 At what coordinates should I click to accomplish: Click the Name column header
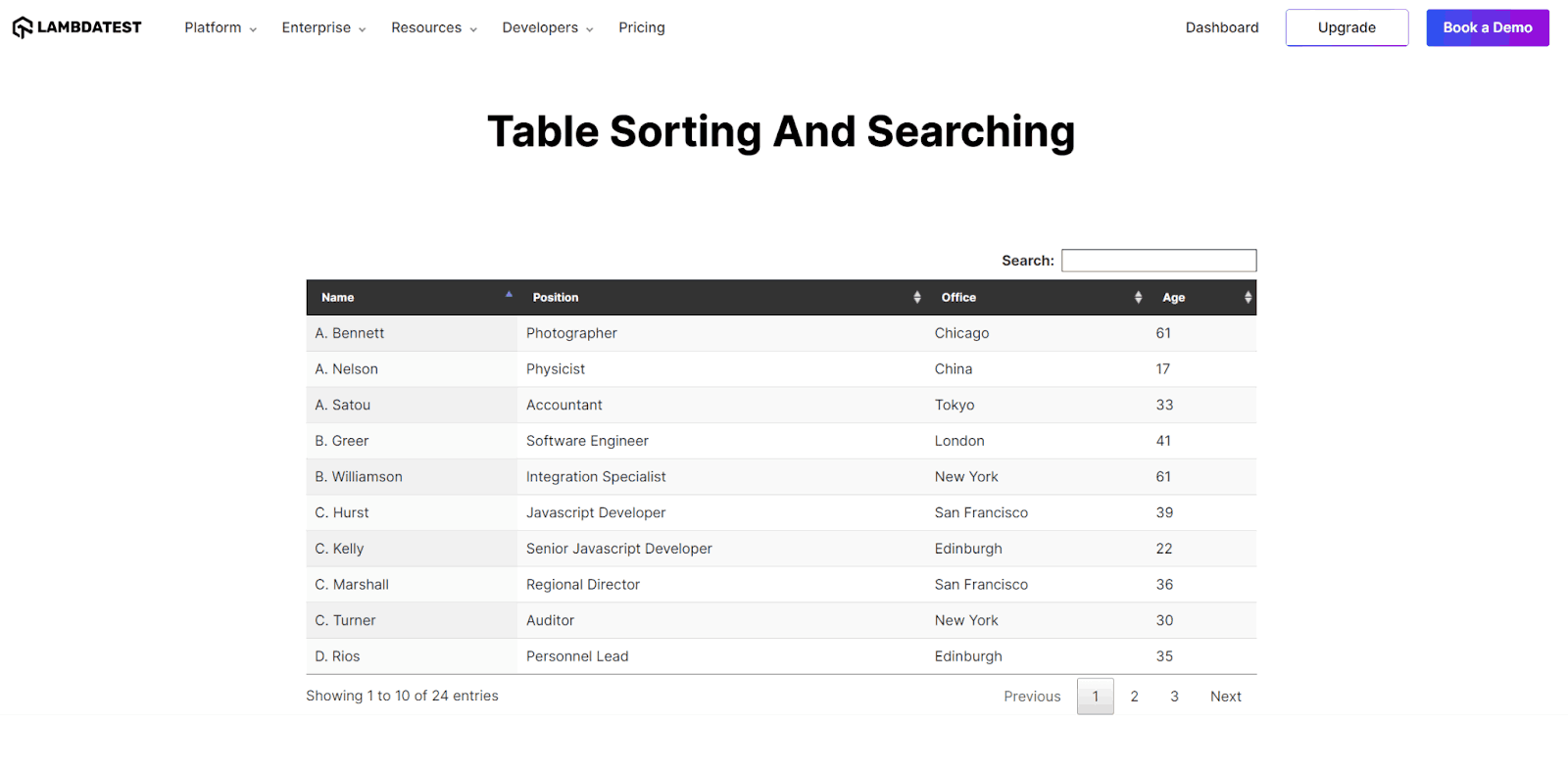412,298
